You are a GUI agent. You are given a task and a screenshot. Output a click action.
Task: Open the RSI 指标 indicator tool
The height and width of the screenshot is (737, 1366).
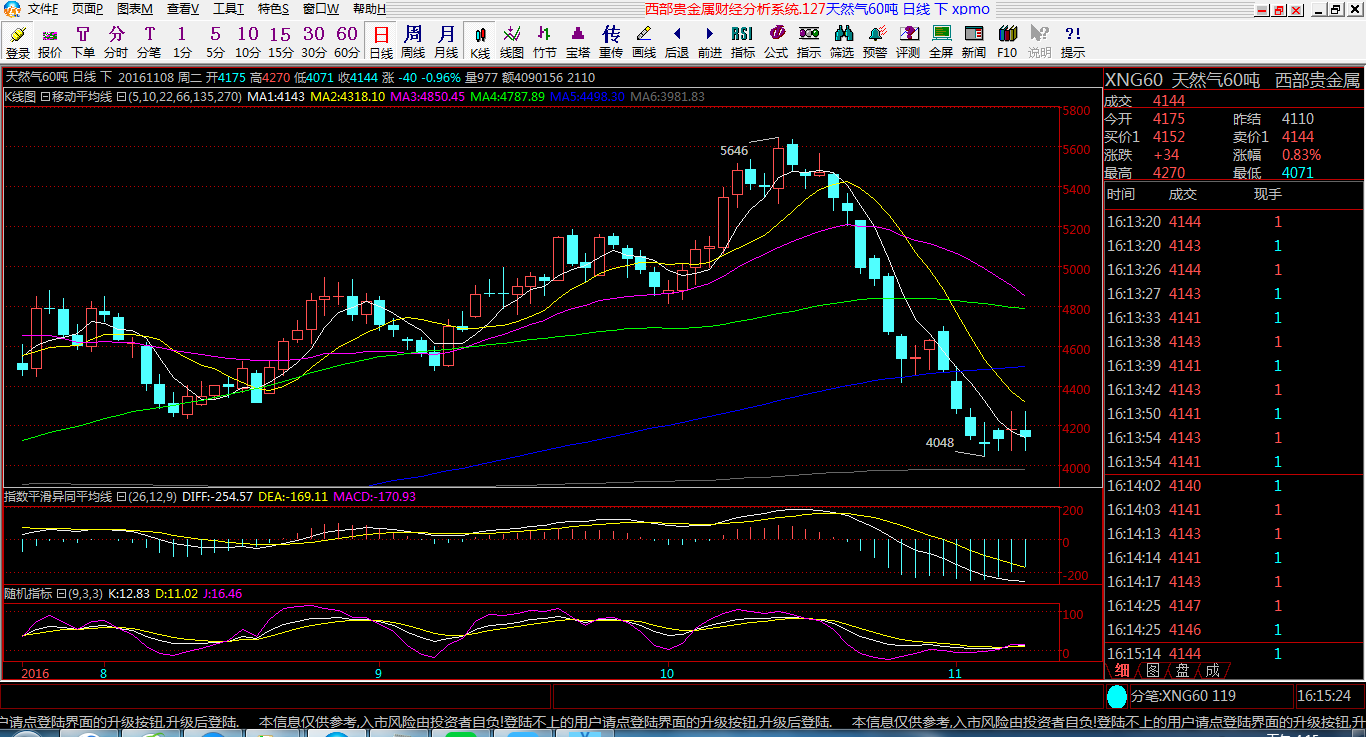click(742, 42)
